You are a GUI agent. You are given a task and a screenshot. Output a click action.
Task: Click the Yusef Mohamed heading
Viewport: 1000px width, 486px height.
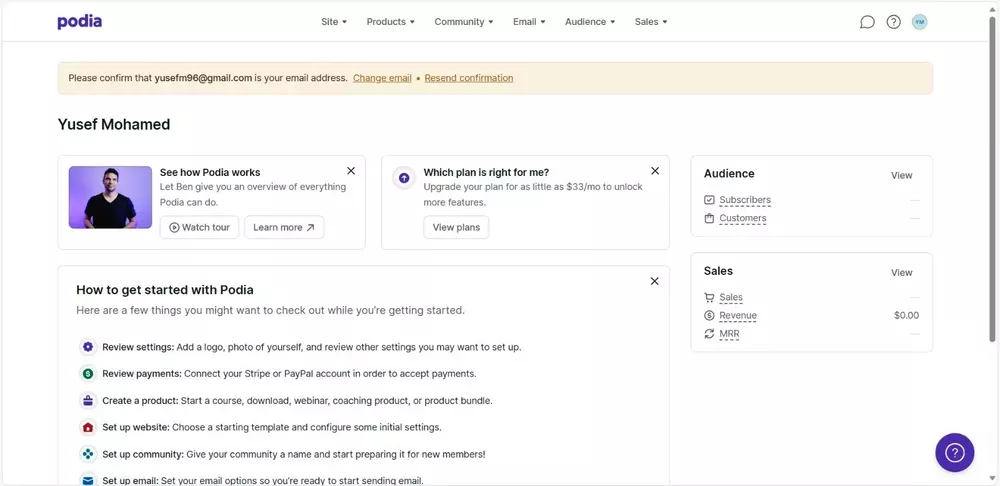click(114, 124)
